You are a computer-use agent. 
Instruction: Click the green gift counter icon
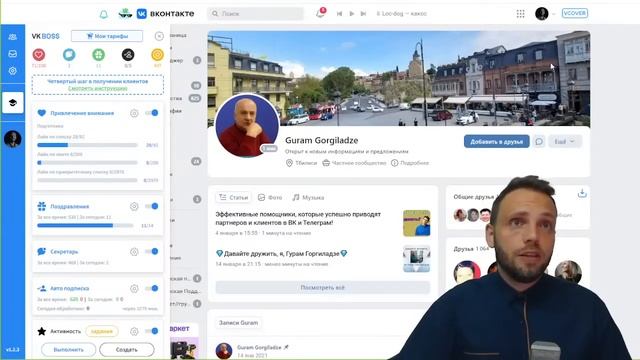pyautogui.click(x=98, y=55)
